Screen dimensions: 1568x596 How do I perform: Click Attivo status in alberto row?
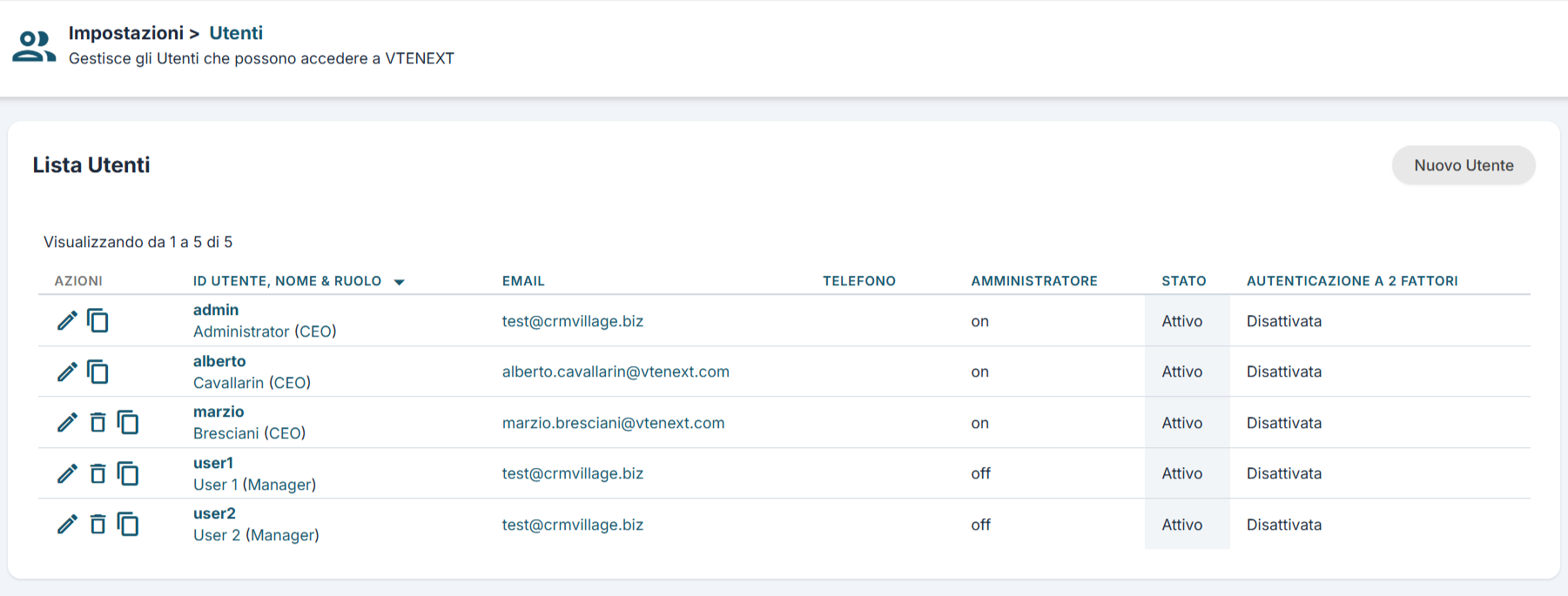coord(1182,372)
